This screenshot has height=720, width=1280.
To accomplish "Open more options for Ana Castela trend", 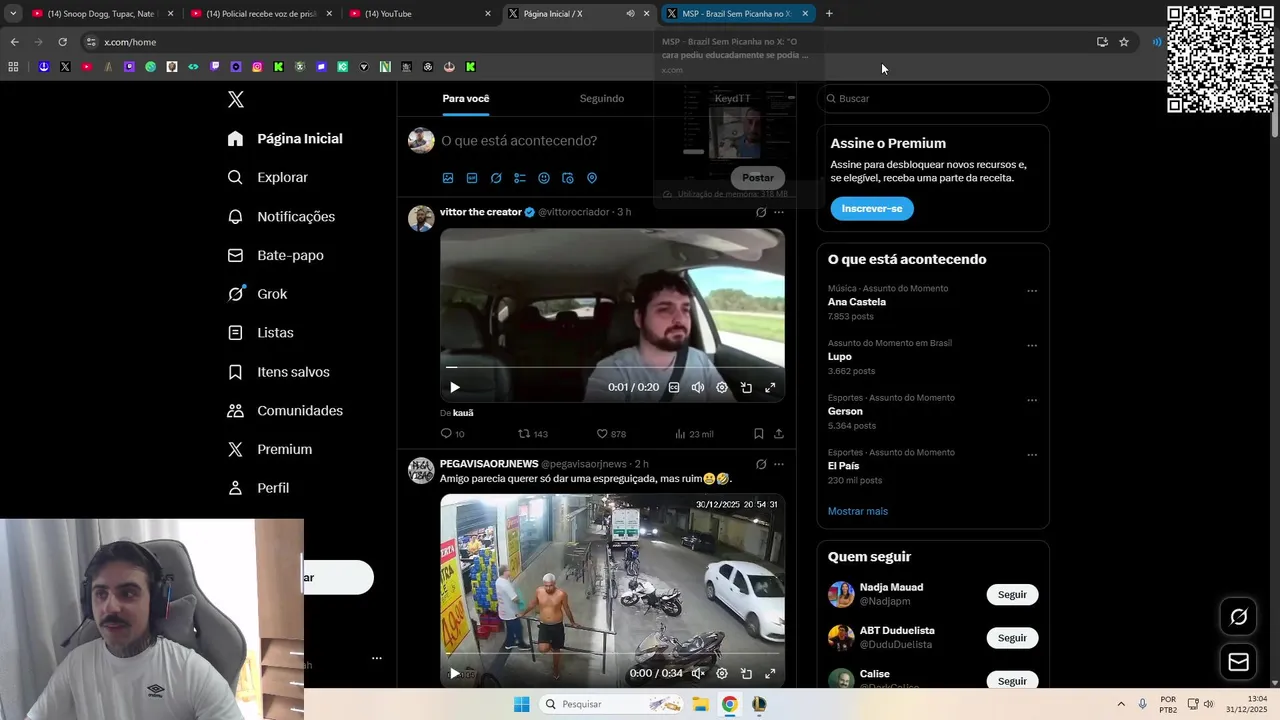I will click(x=1032, y=291).
